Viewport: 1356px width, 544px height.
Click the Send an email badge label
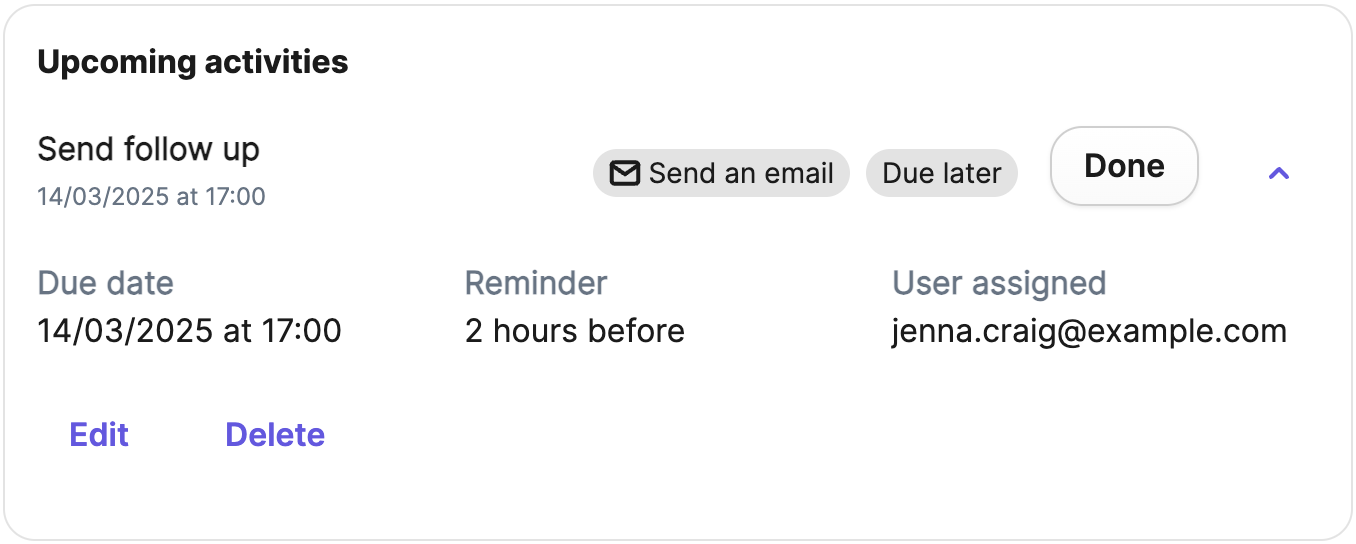click(741, 174)
